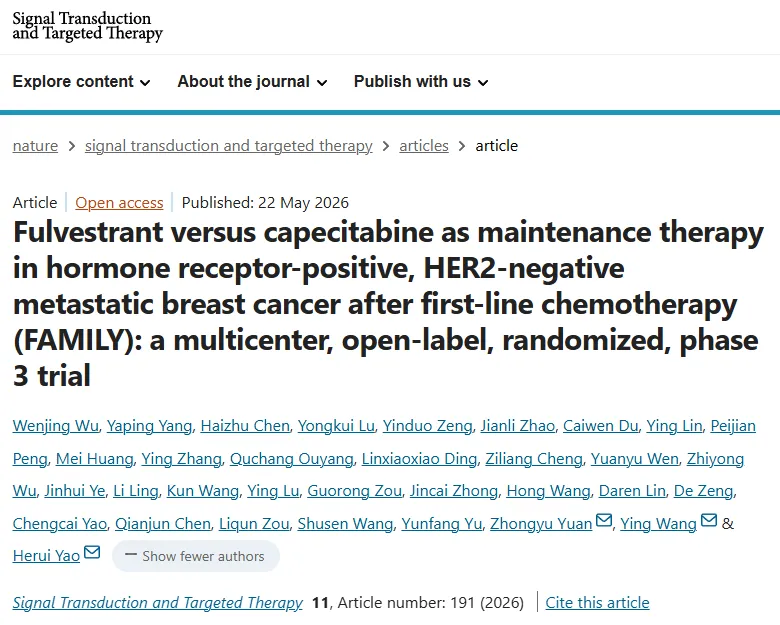
Task: Go to the nature breadcrumb link
Action: (35, 146)
